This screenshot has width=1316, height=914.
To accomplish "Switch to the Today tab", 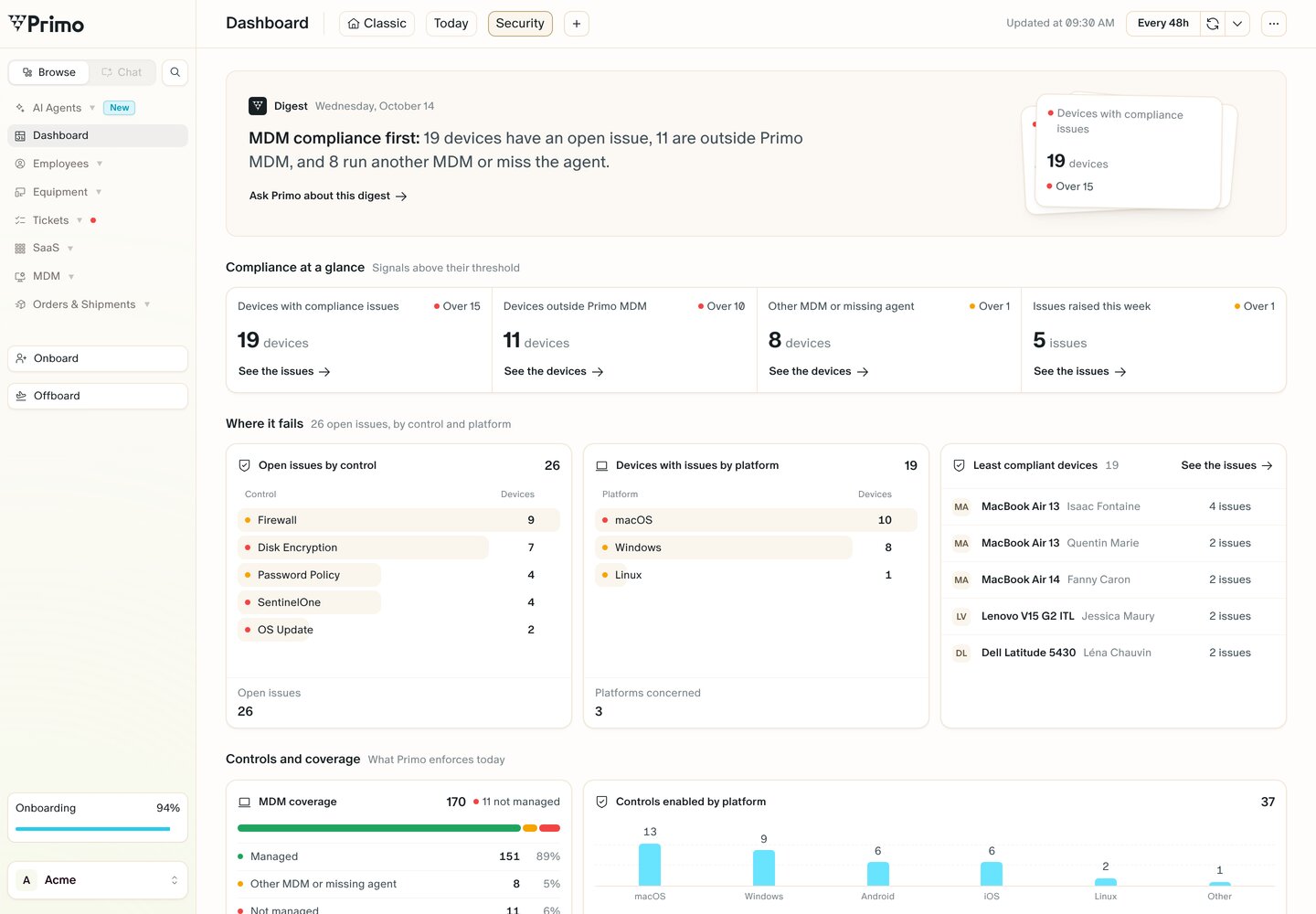I will click(x=451, y=24).
